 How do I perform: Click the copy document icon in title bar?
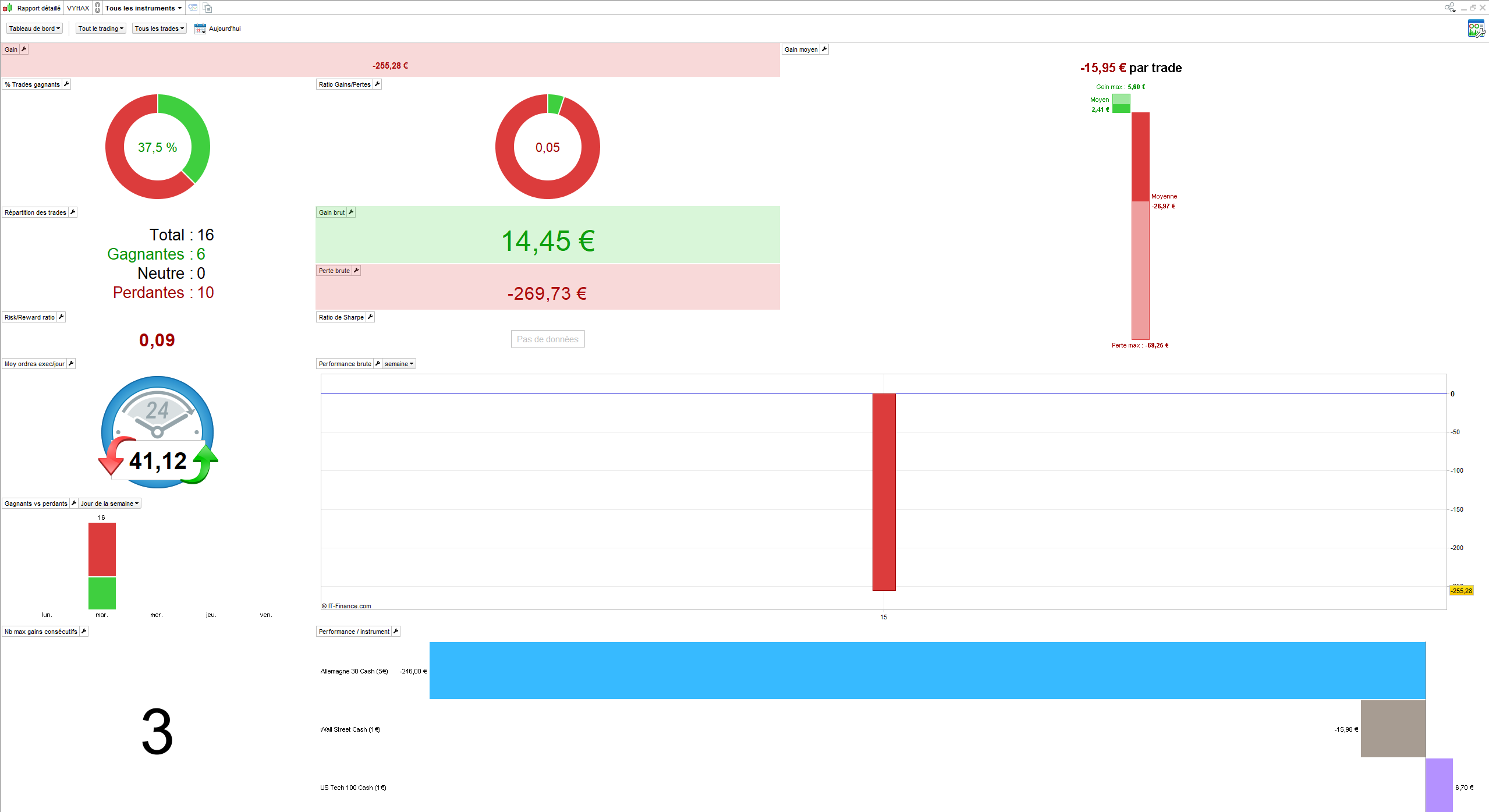pos(208,8)
